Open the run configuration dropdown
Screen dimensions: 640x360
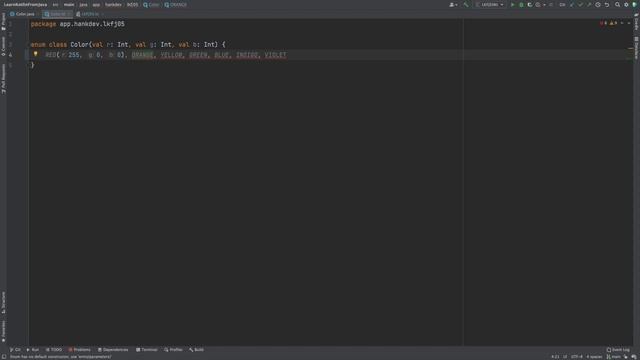(x=489, y=5)
